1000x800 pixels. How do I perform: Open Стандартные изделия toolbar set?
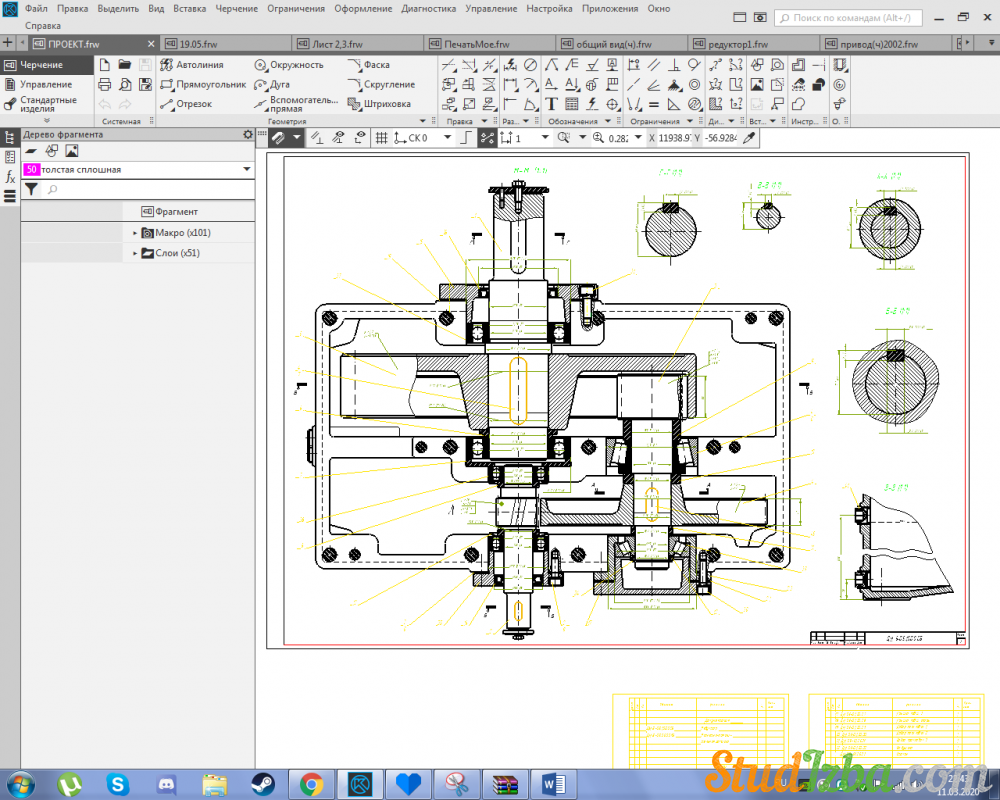click(47, 104)
